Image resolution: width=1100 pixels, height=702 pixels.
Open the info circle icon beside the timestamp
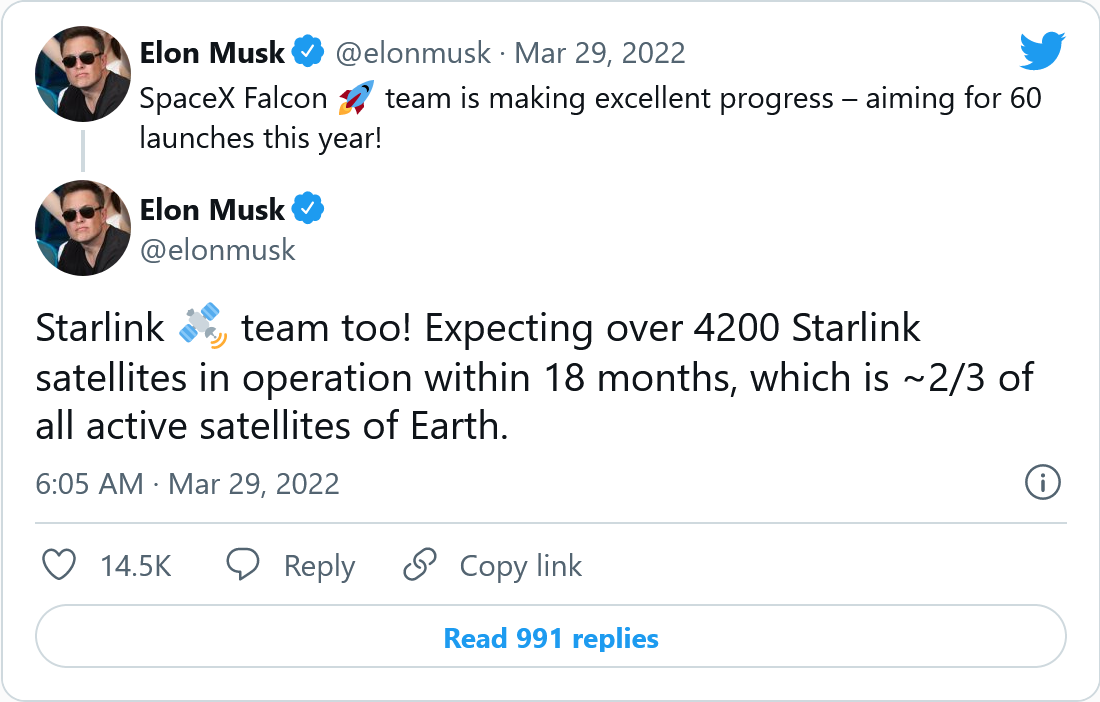click(x=1043, y=484)
